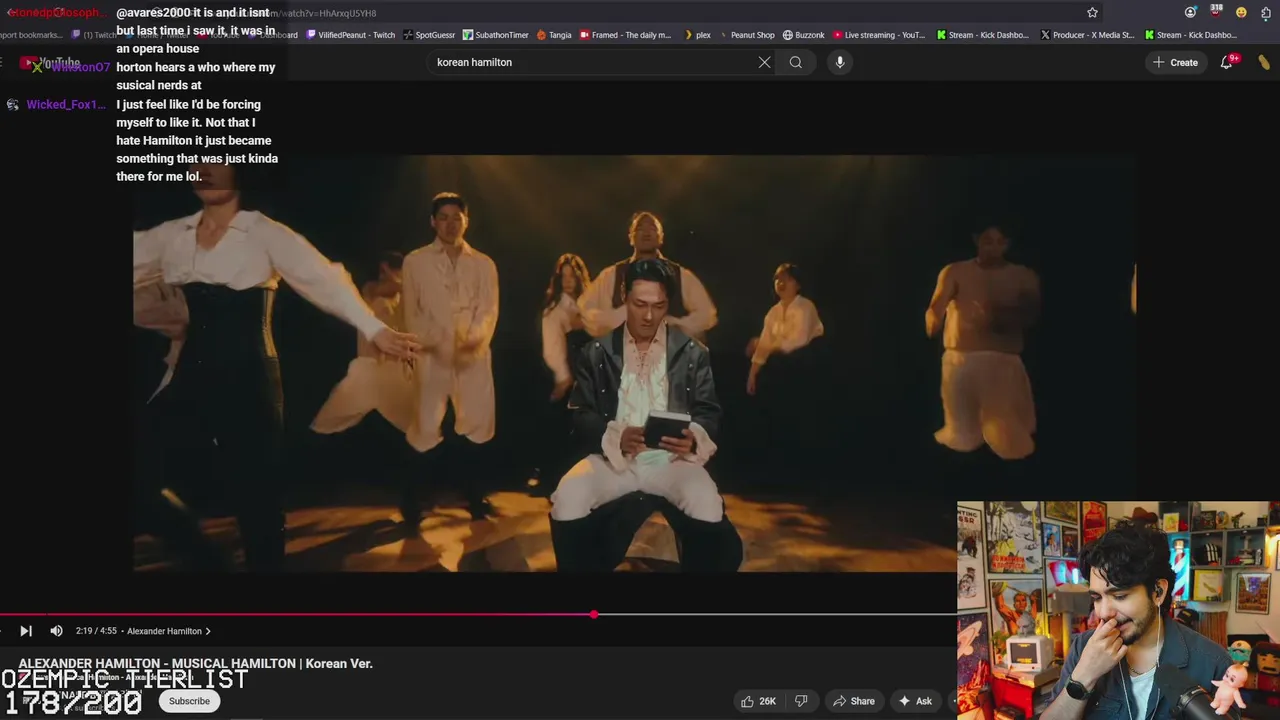
Task: Open the Buzzonk bookmark
Action: pos(804,35)
